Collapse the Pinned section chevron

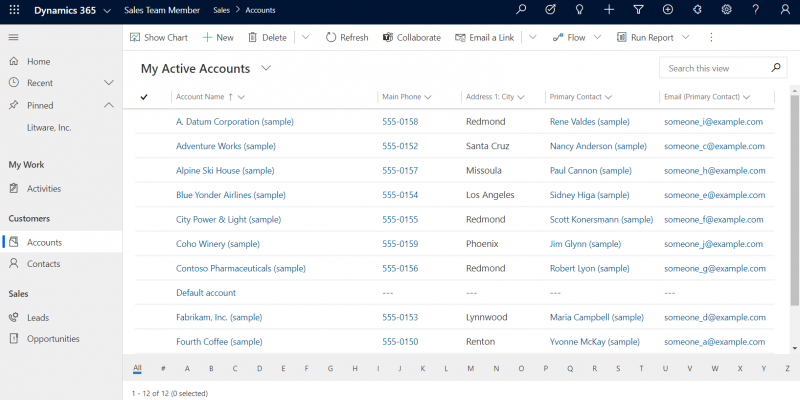point(109,105)
